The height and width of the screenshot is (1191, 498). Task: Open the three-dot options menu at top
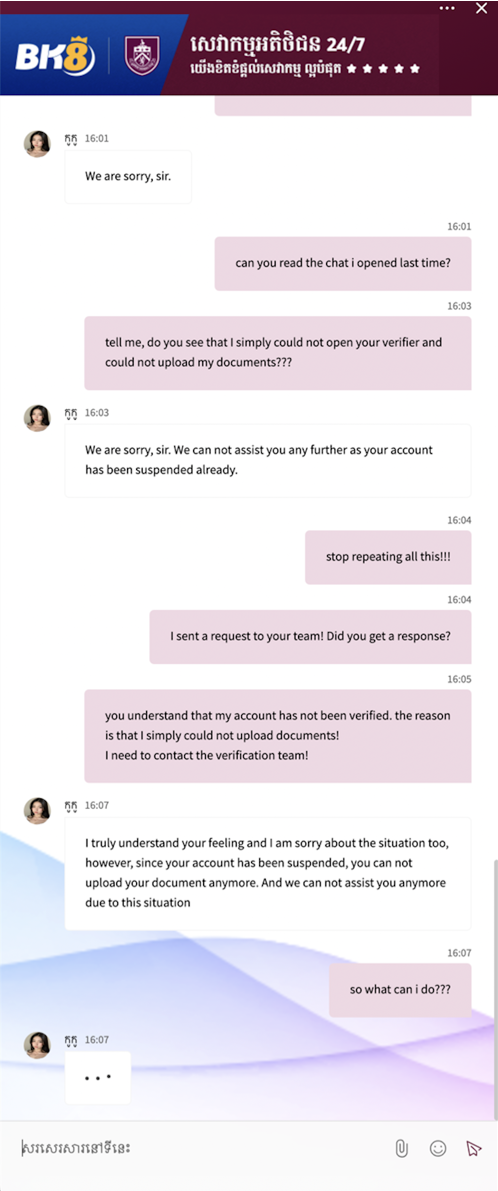[x=447, y=8]
